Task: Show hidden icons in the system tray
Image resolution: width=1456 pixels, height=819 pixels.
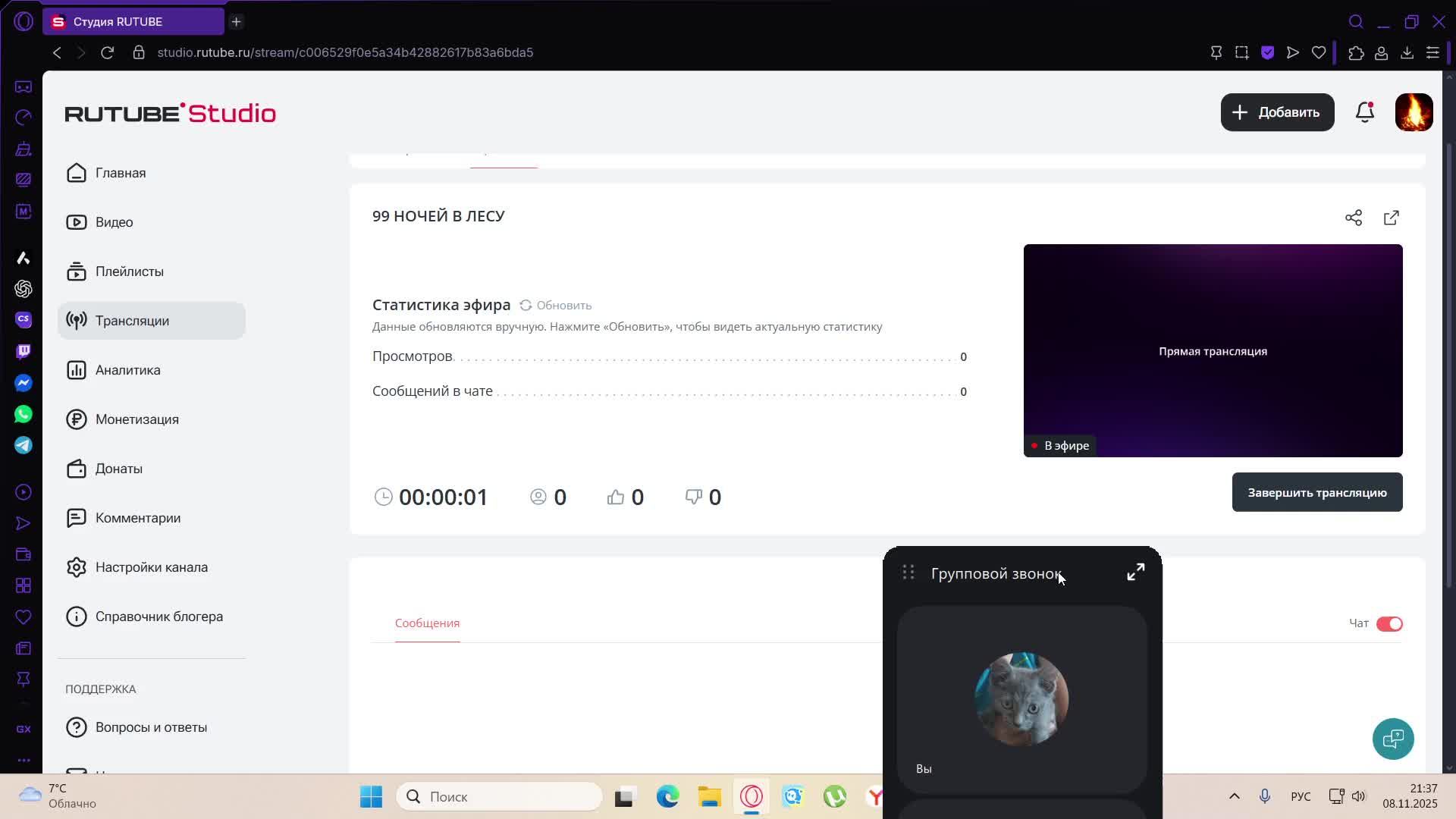Action: (1234, 796)
